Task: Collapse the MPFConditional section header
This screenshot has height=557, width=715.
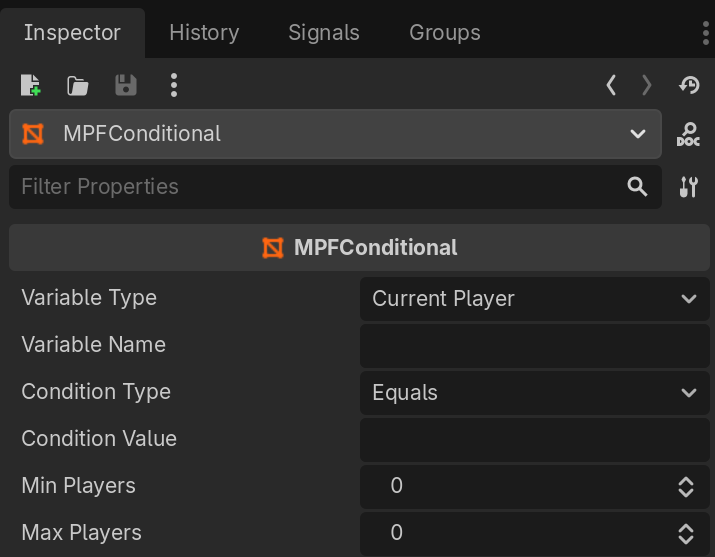Action: coord(359,247)
